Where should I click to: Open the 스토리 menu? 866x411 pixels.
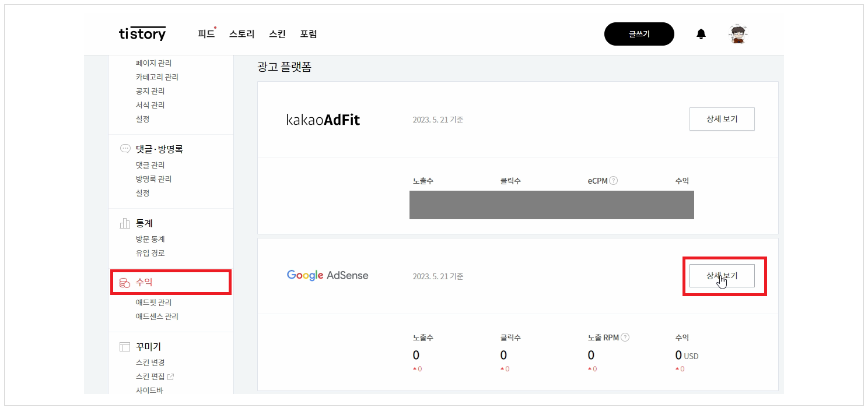[x=242, y=34]
